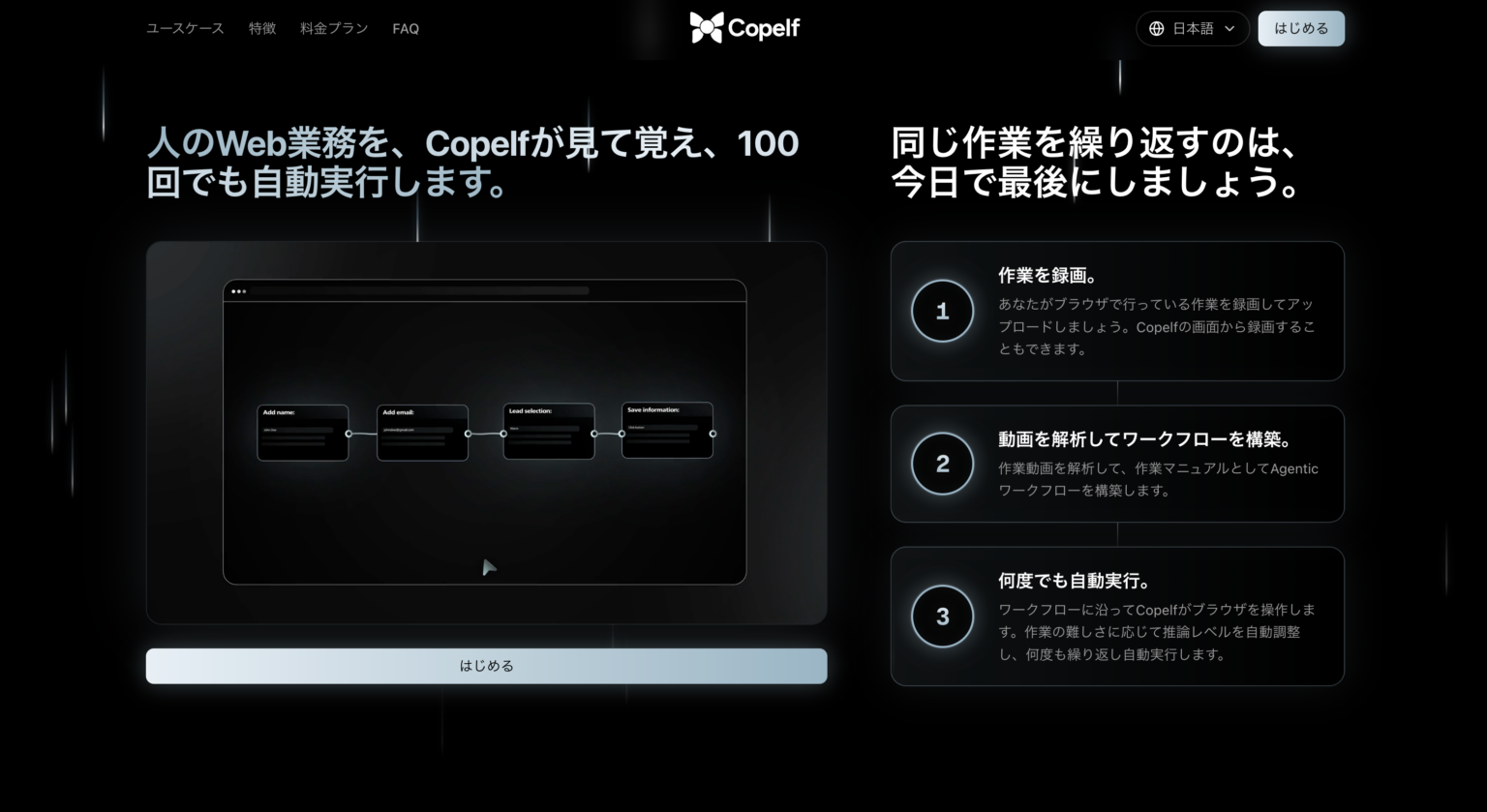Click the globe icon in language selector

[1156, 29]
